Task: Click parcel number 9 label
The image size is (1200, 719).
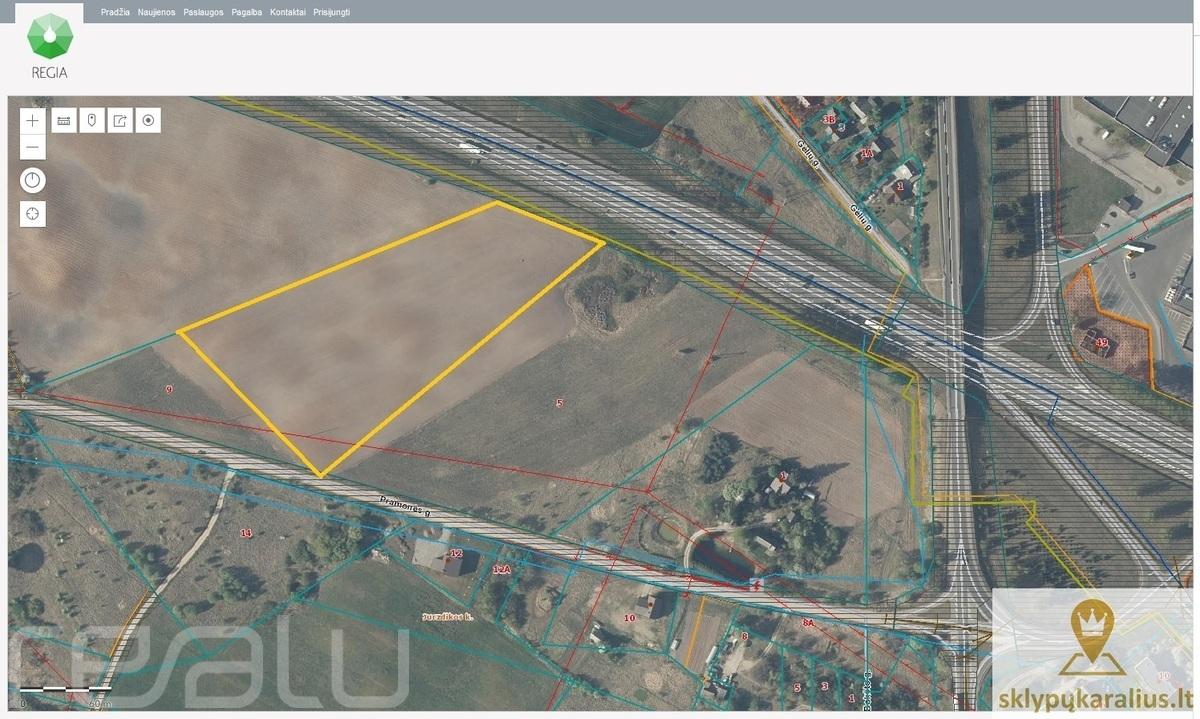Action: coord(169,388)
